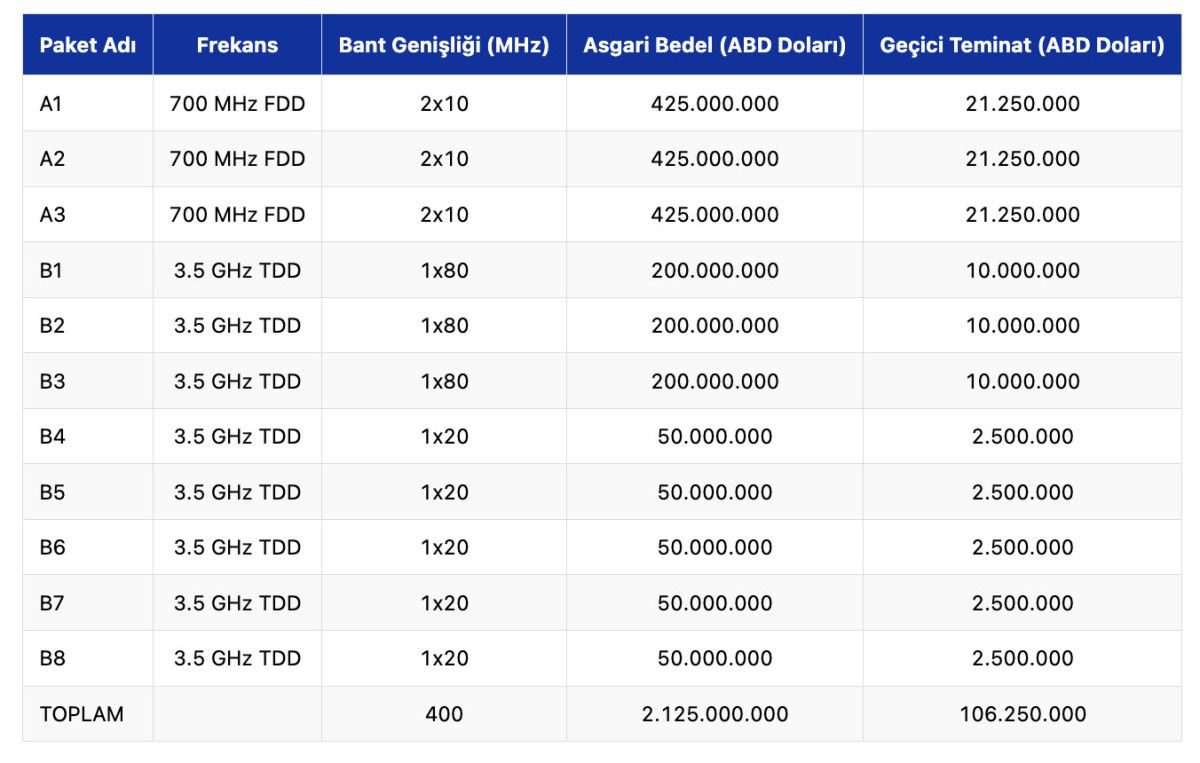This screenshot has width=1200, height=763.
Task: Select the "Geçici Teminat (ABD Doları)" header
Action: pyautogui.click(x=1022, y=45)
